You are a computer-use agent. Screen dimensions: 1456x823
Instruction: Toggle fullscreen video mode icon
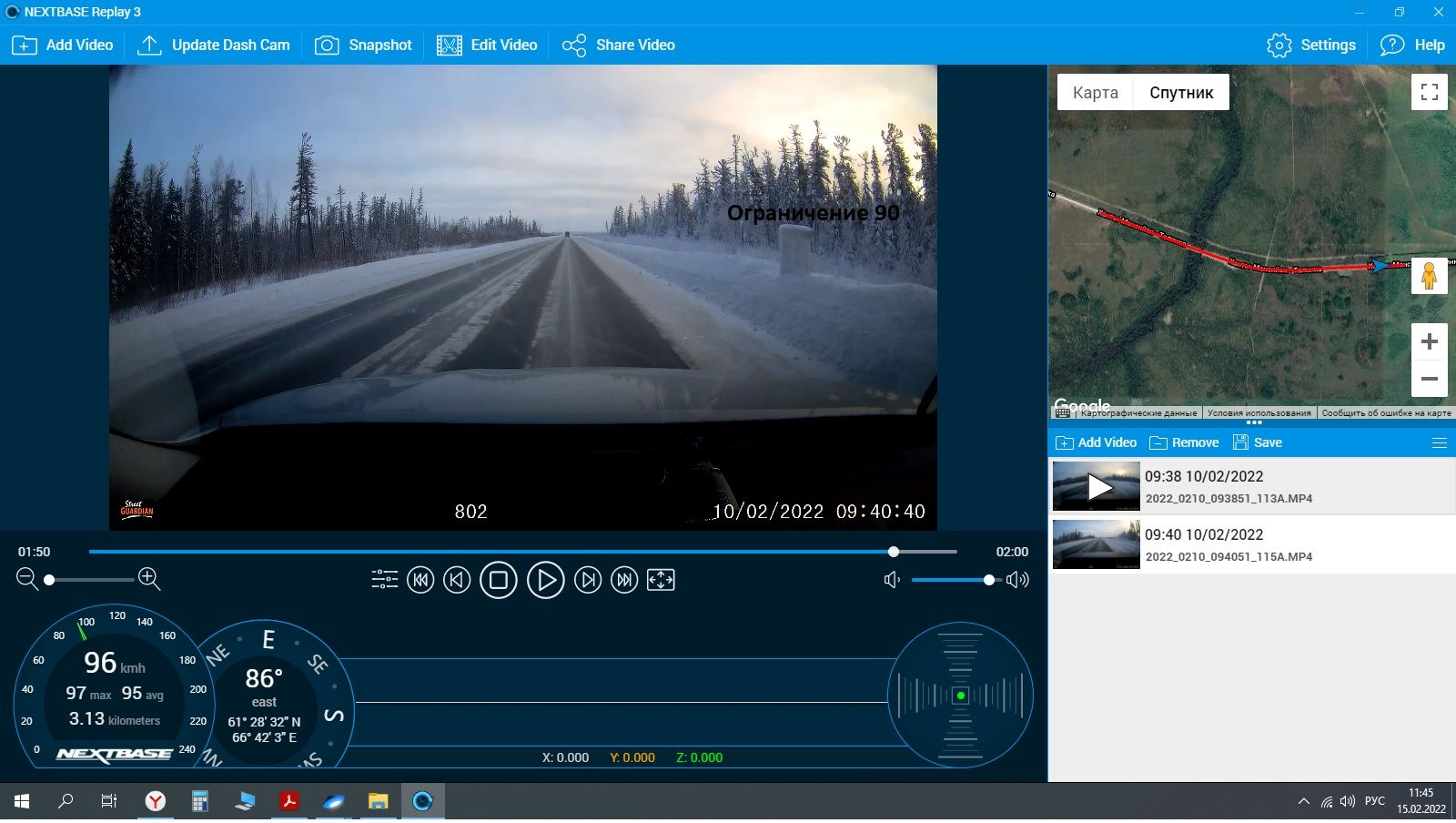pos(661,580)
